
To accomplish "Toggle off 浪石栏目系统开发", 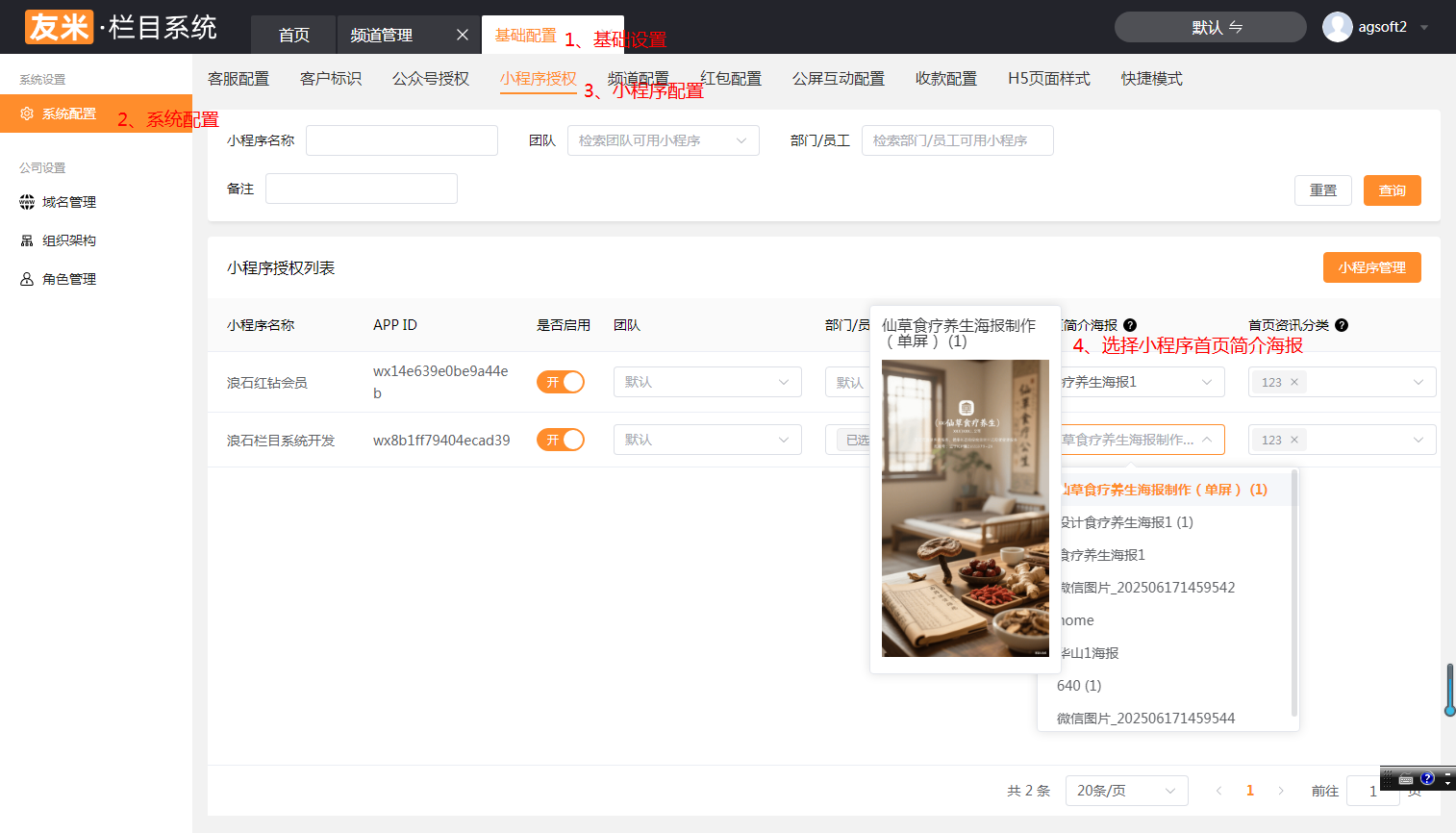I will 561,439.
